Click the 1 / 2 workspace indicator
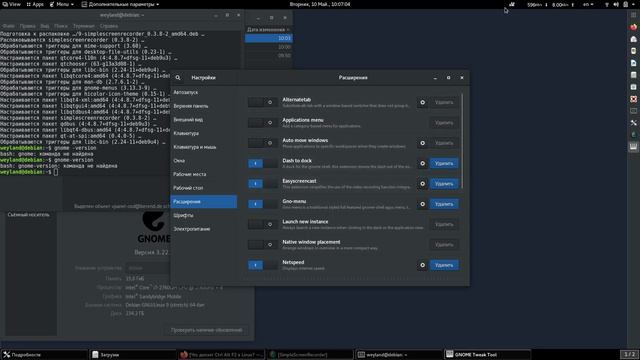This screenshot has width=640, height=360. tap(629, 354)
